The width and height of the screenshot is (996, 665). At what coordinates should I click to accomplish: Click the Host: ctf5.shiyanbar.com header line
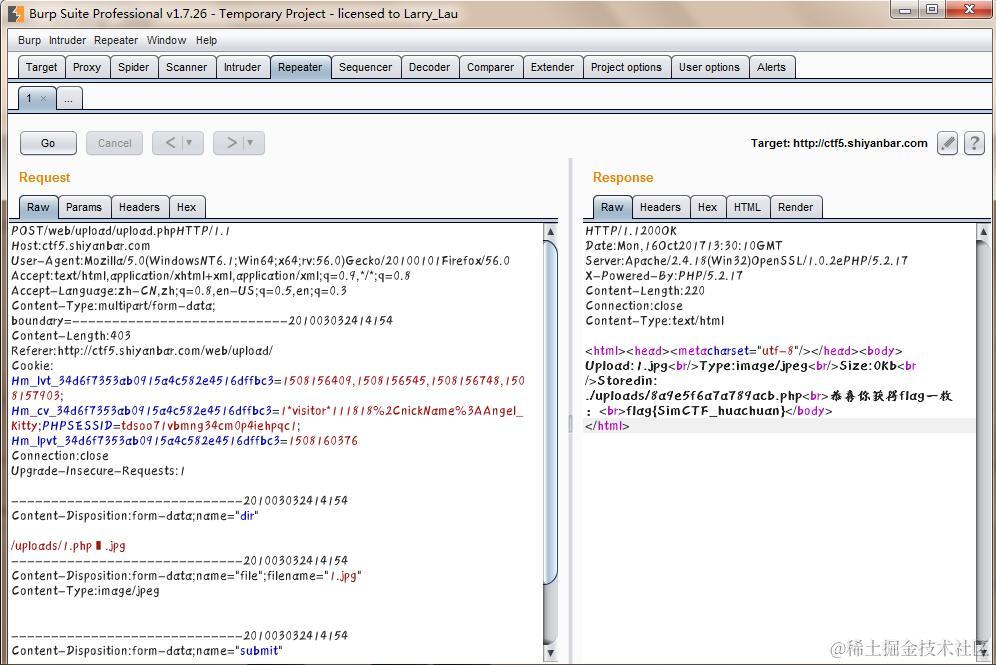pyautogui.click(x=81, y=246)
